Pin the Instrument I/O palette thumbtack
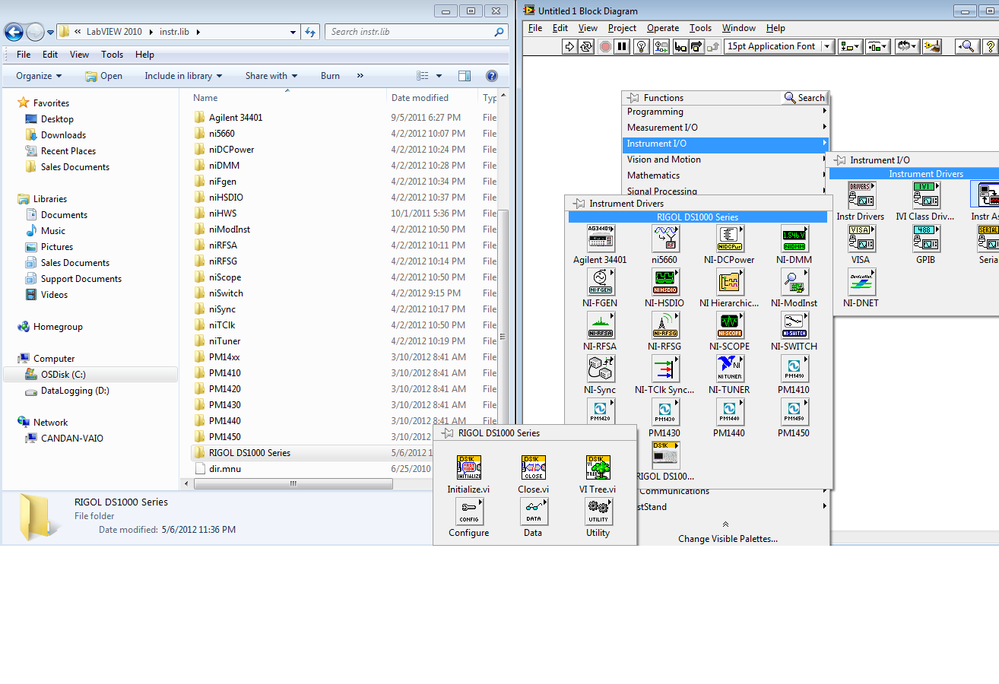 click(840, 160)
